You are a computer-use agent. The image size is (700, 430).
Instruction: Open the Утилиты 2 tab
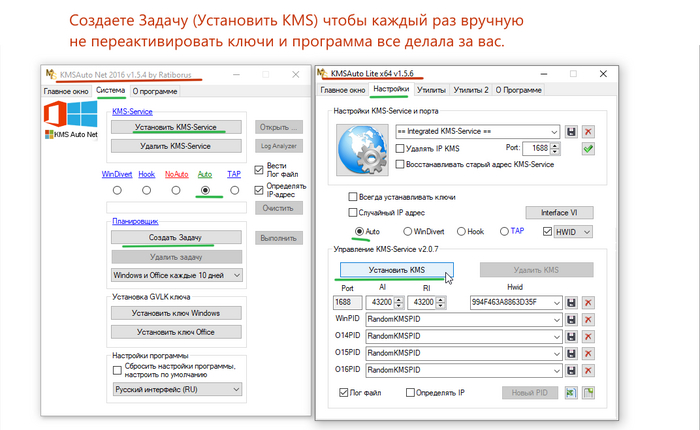pyautogui.click(x=471, y=90)
